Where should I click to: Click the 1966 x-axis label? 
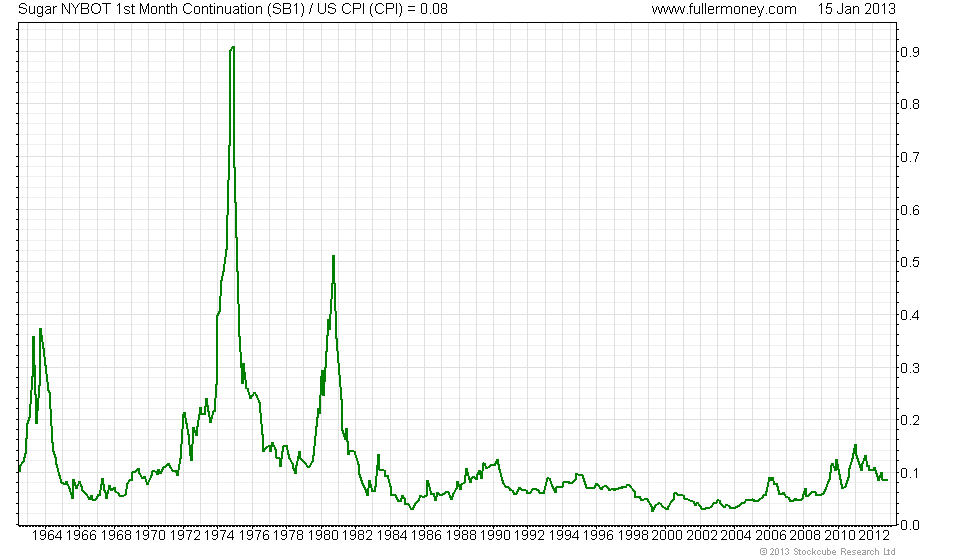pyautogui.click(x=81, y=536)
